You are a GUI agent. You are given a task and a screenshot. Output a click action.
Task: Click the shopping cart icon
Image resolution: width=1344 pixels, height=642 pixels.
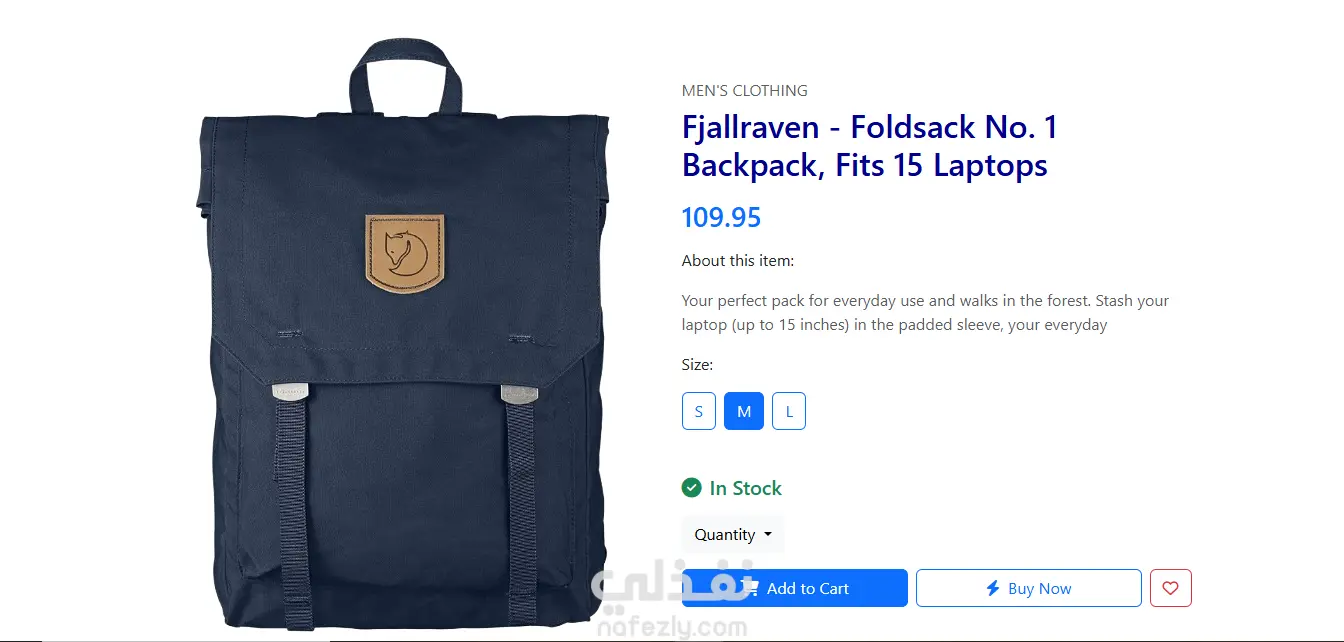(752, 588)
